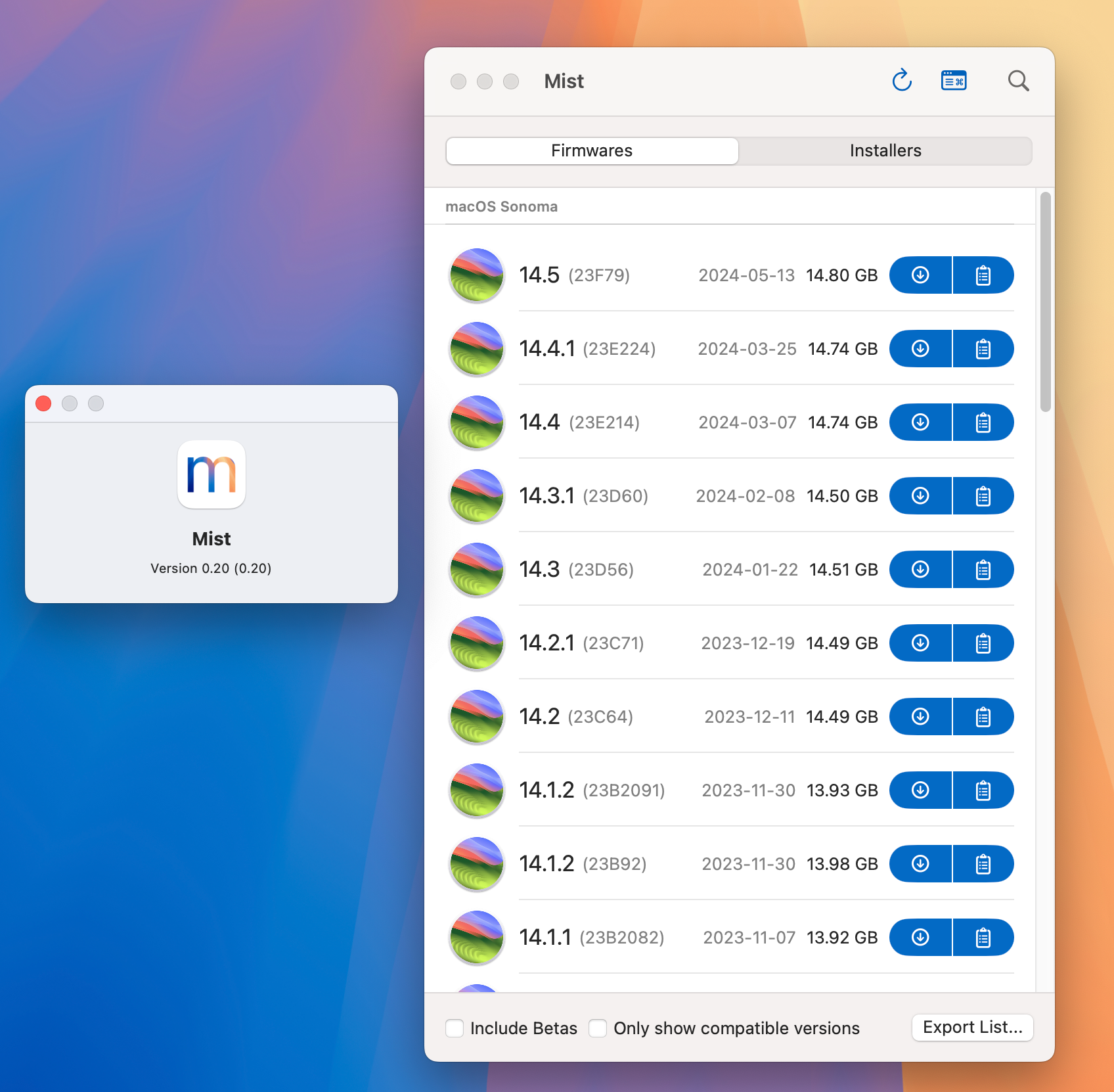The image size is (1114, 1092).
Task: Click the firmware list vertical scrollbar
Action: click(x=1045, y=302)
